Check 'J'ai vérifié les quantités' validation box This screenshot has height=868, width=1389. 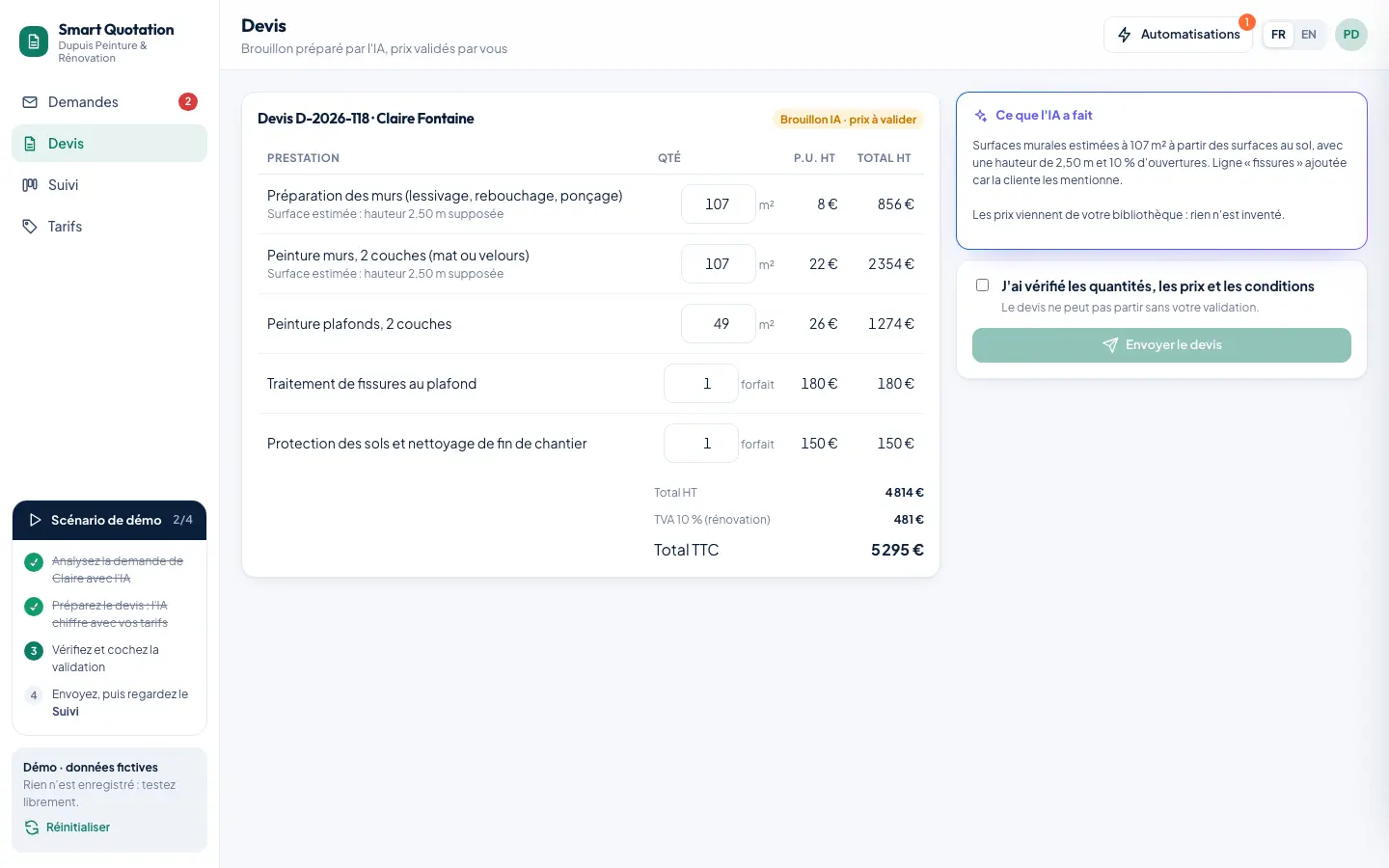tap(982, 285)
